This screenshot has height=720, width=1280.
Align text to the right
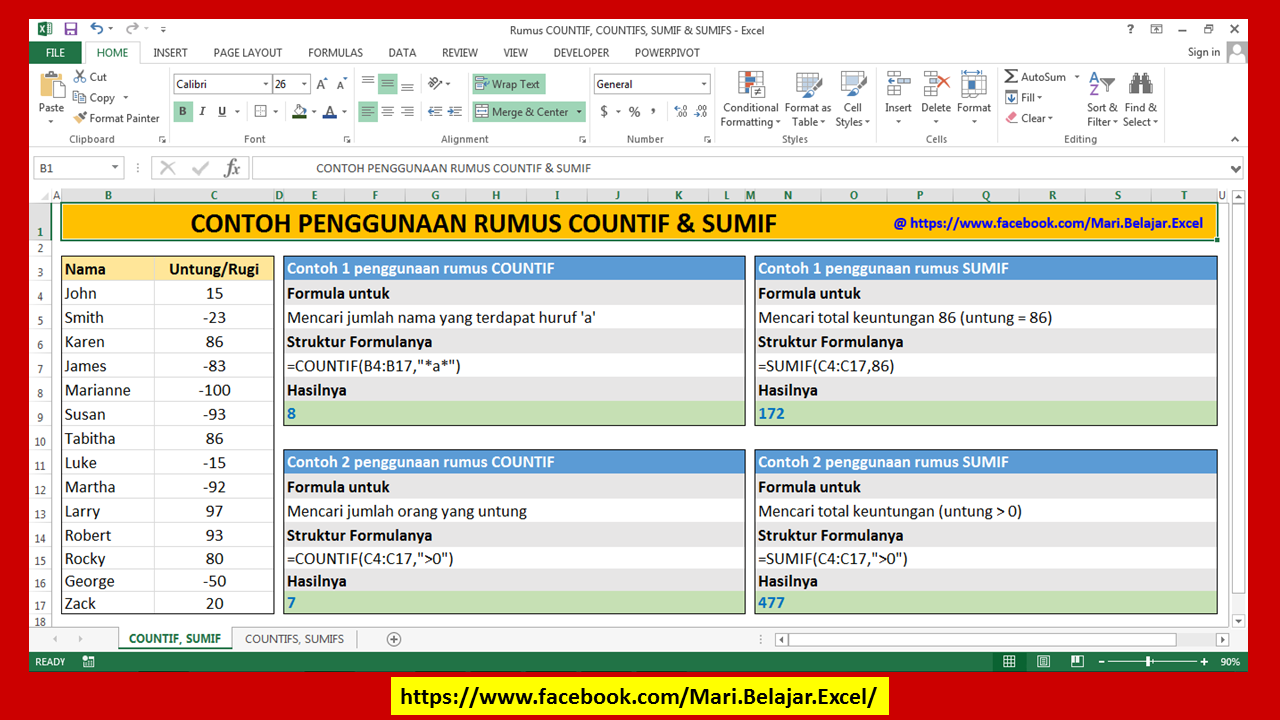click(407, 112)
